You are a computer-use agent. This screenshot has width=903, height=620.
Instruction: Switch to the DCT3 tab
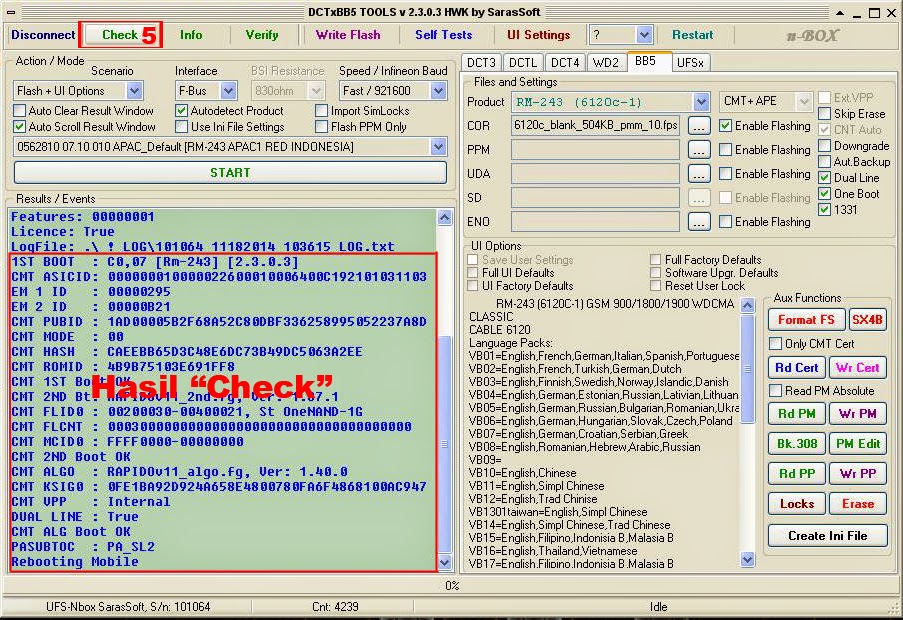click(481, 62)
